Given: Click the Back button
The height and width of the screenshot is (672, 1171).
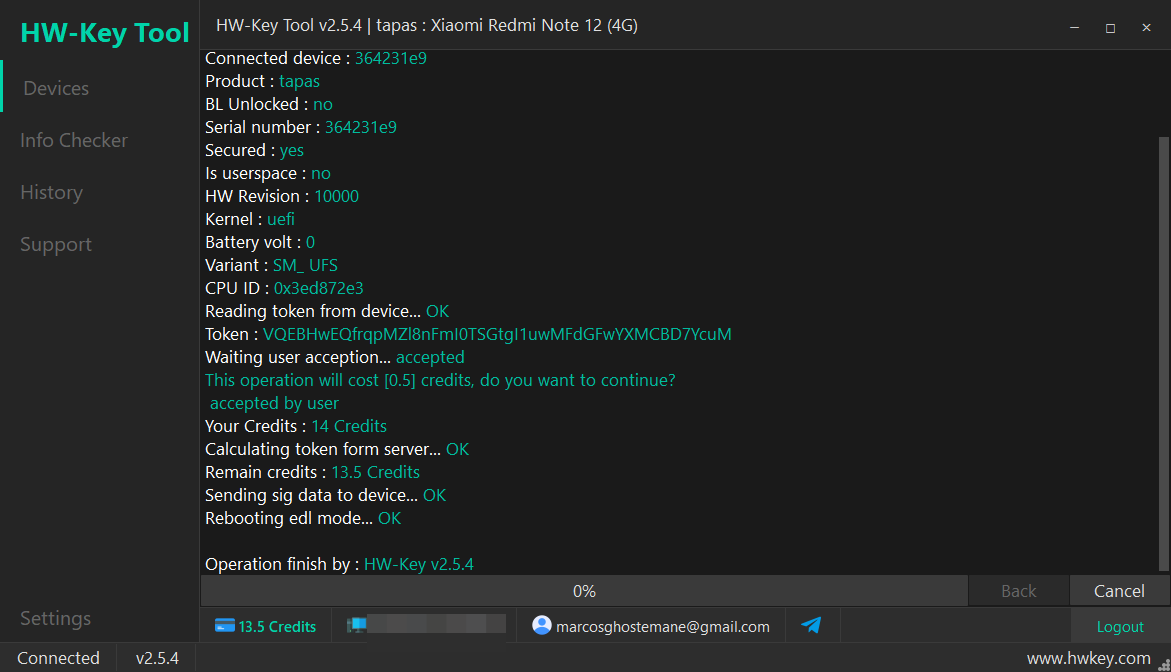Looking at the screenshot, I should (x=1019, y=591).
